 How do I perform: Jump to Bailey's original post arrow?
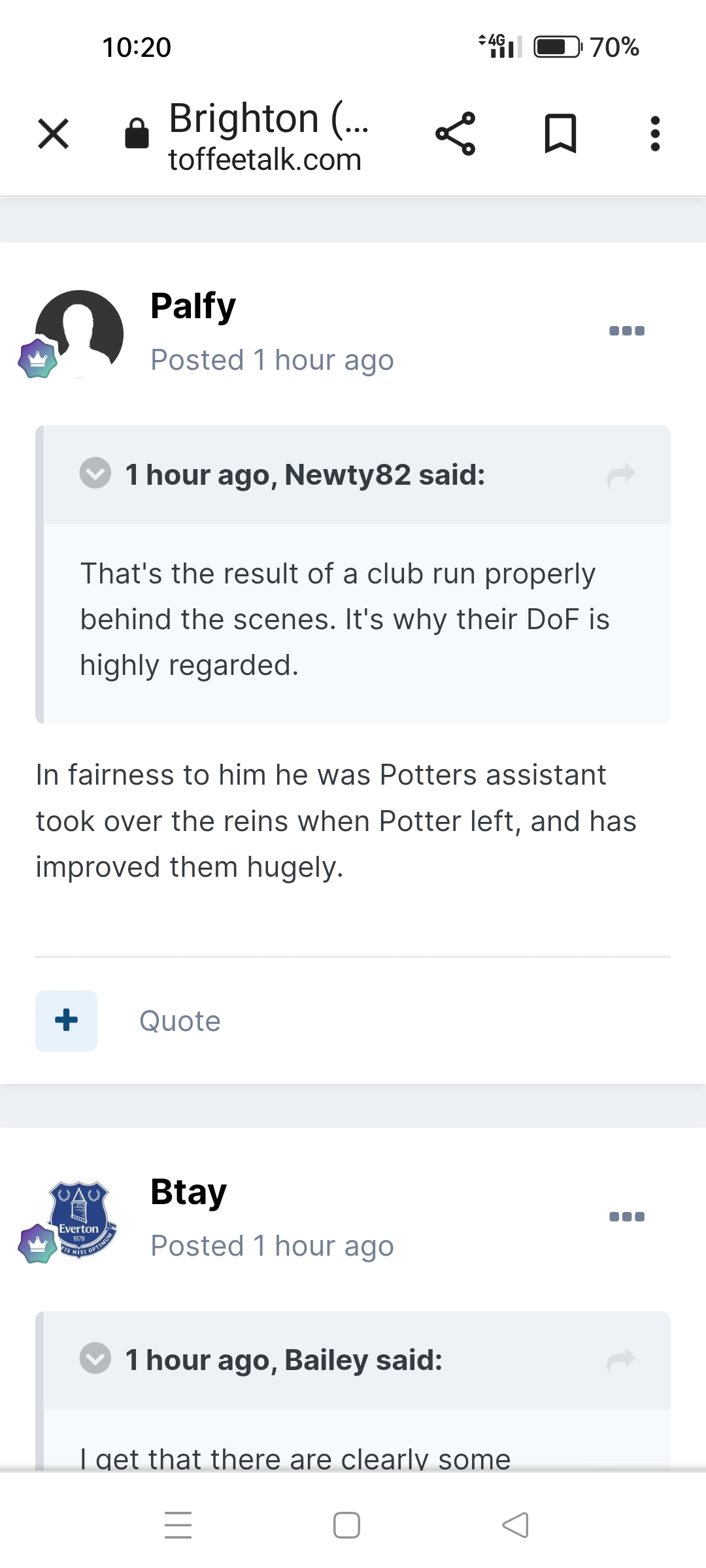point(621,1361)
